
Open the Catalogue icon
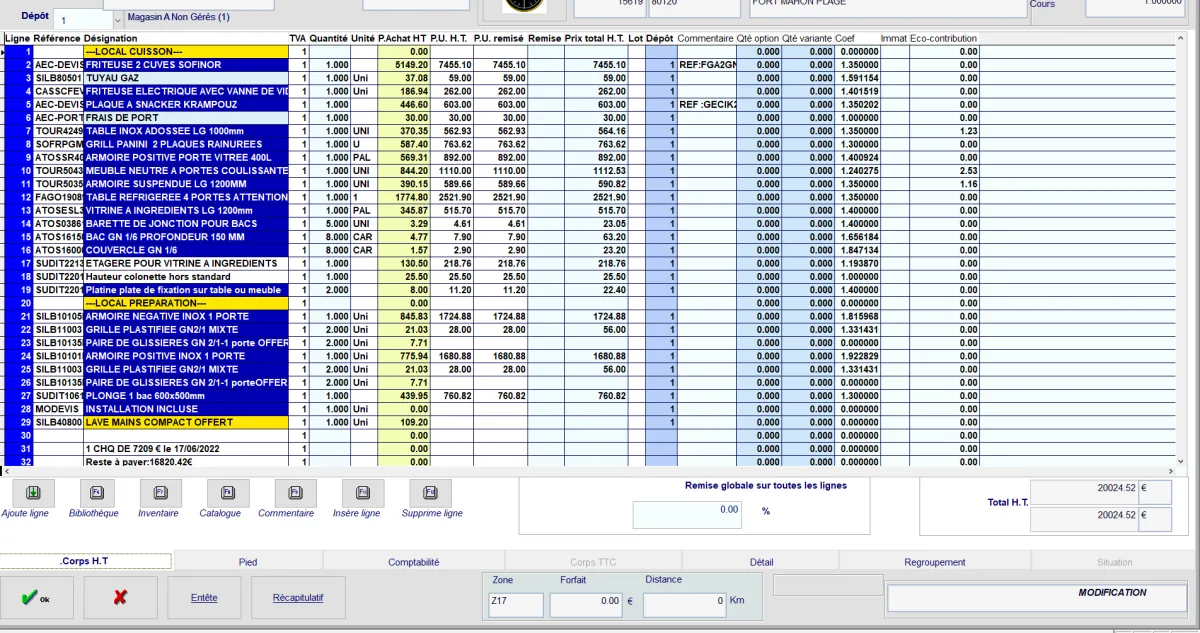pyautogui.click(x=227, y=493)
